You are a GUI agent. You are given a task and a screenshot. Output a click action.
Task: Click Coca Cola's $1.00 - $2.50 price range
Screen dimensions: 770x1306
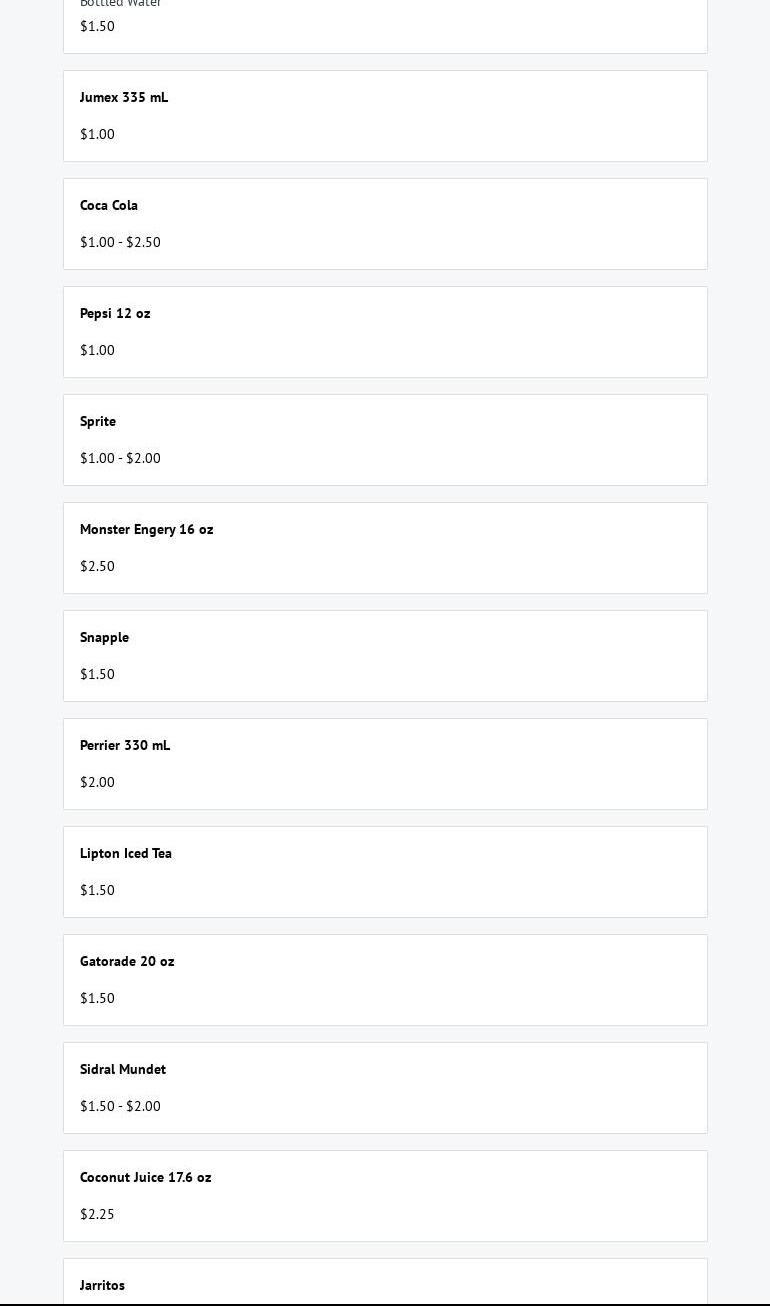(x=120, y=243)
